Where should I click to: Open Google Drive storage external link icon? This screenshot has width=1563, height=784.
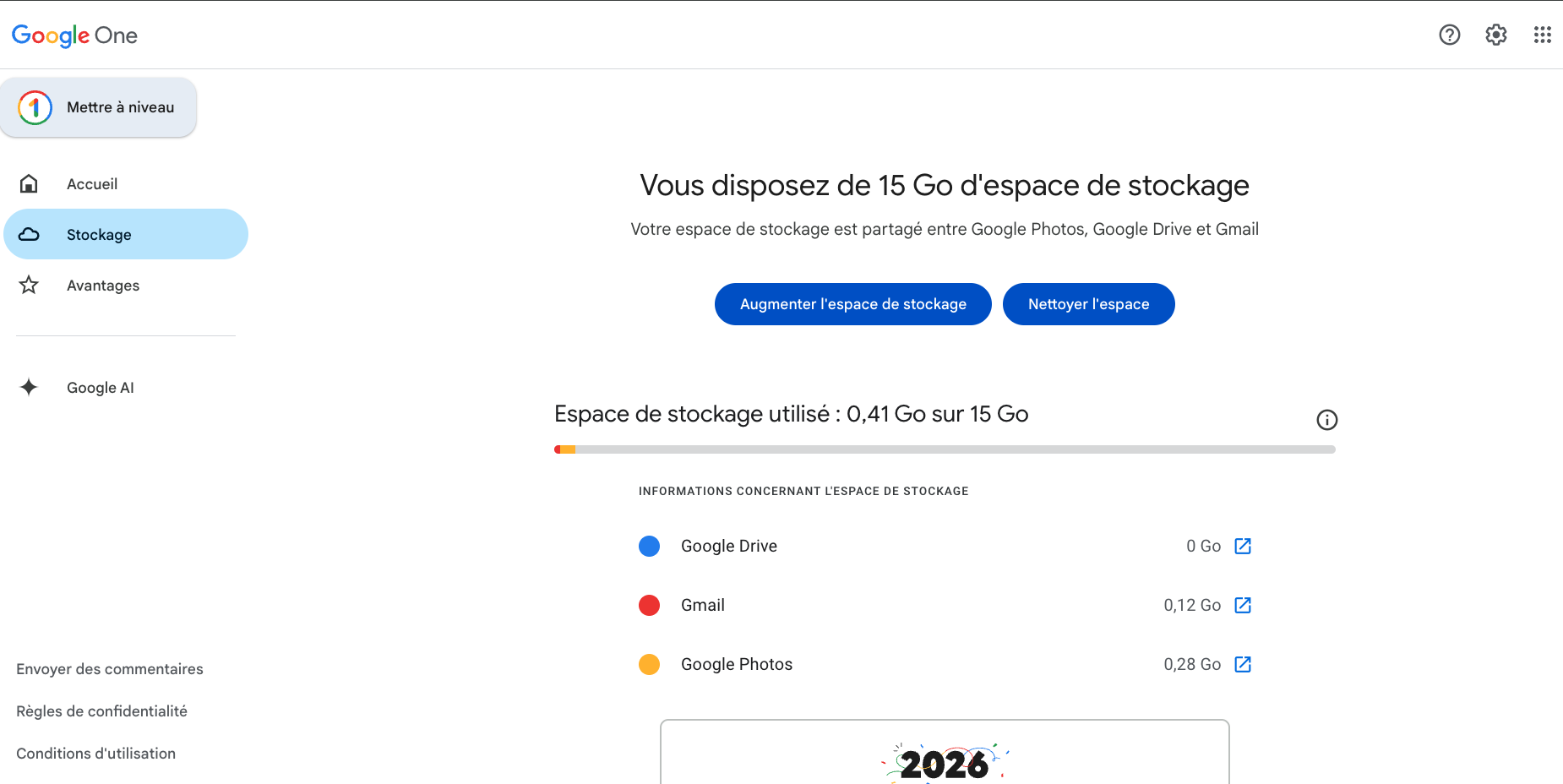pyautogui.click(x=1243, y=546)
